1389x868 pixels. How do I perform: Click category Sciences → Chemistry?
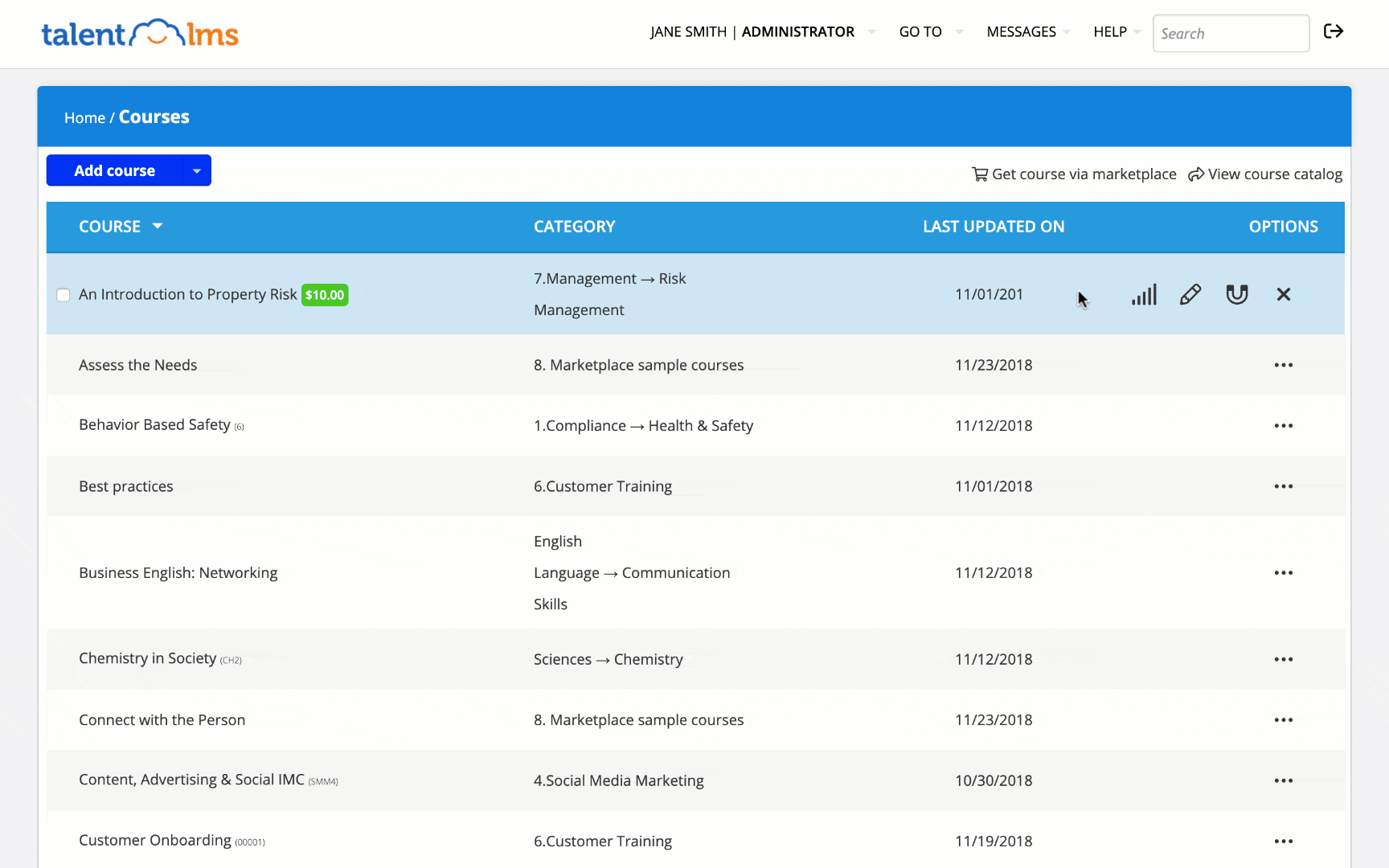coord(608,659)
